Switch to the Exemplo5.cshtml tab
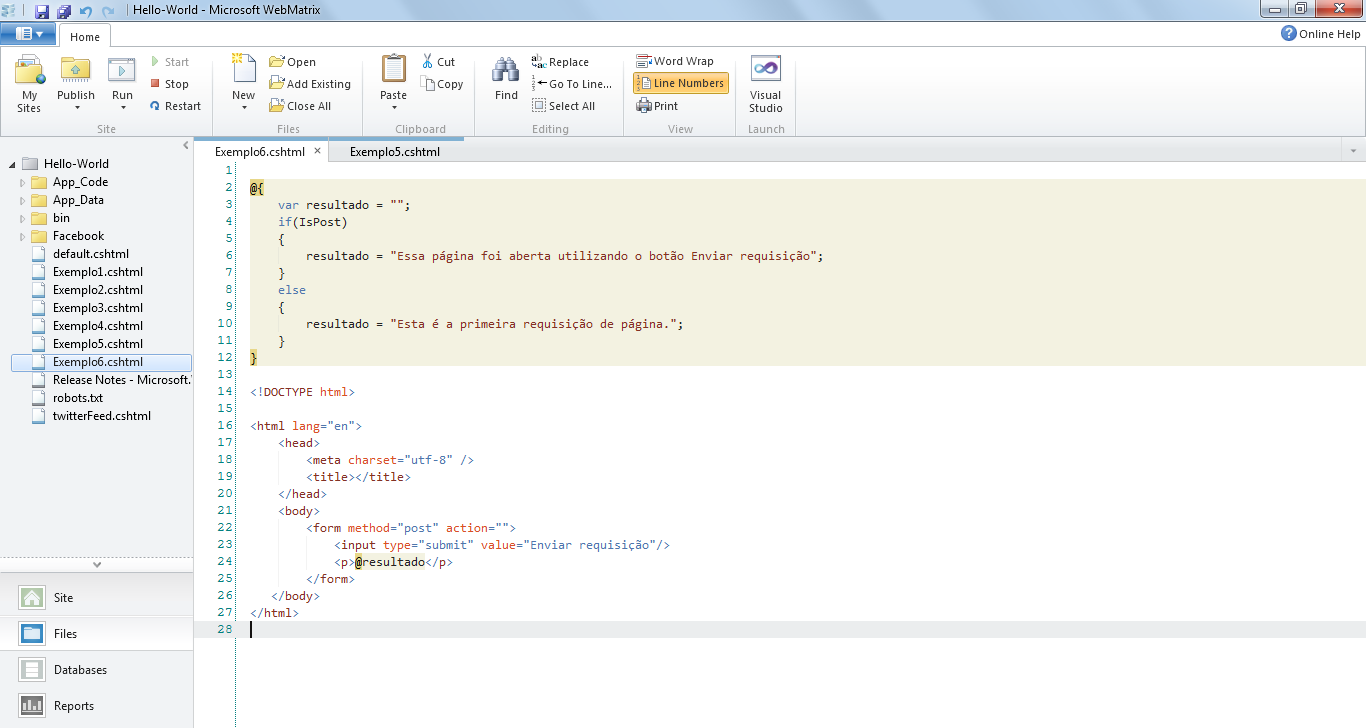This screenshot has height=728, width=1366. pyautogui.click(x=394, y=151)
